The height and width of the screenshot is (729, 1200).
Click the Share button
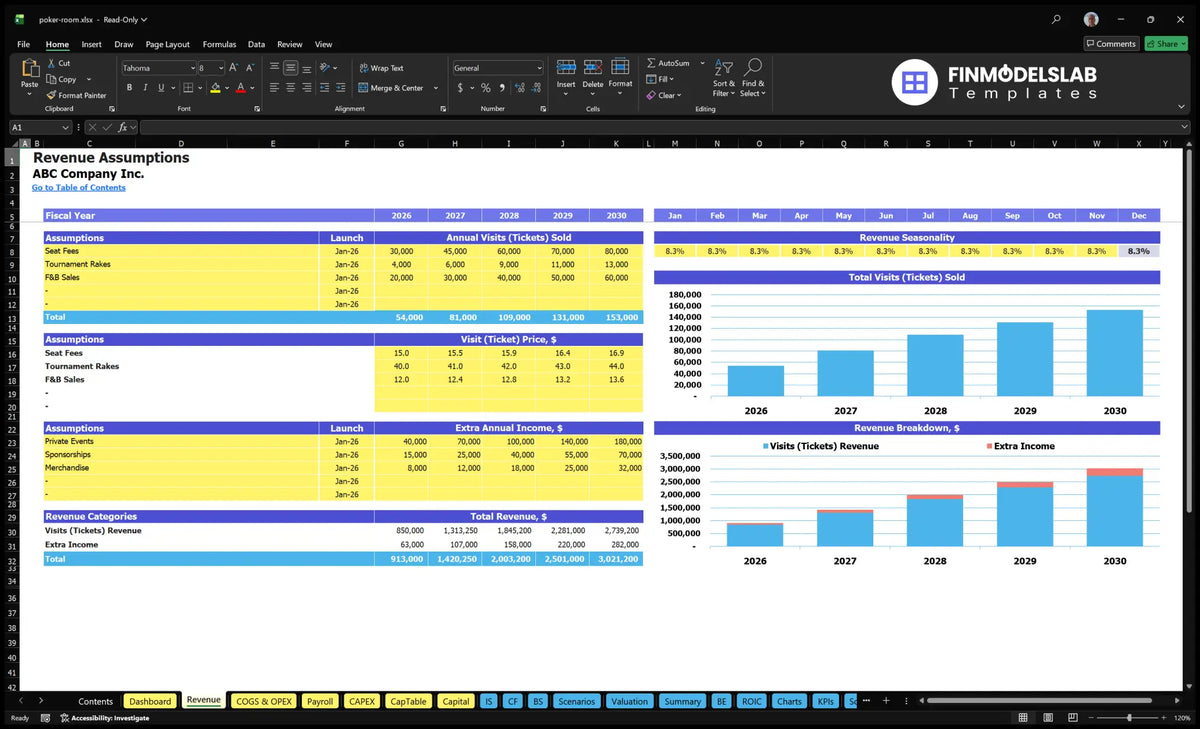point(1166,44)
